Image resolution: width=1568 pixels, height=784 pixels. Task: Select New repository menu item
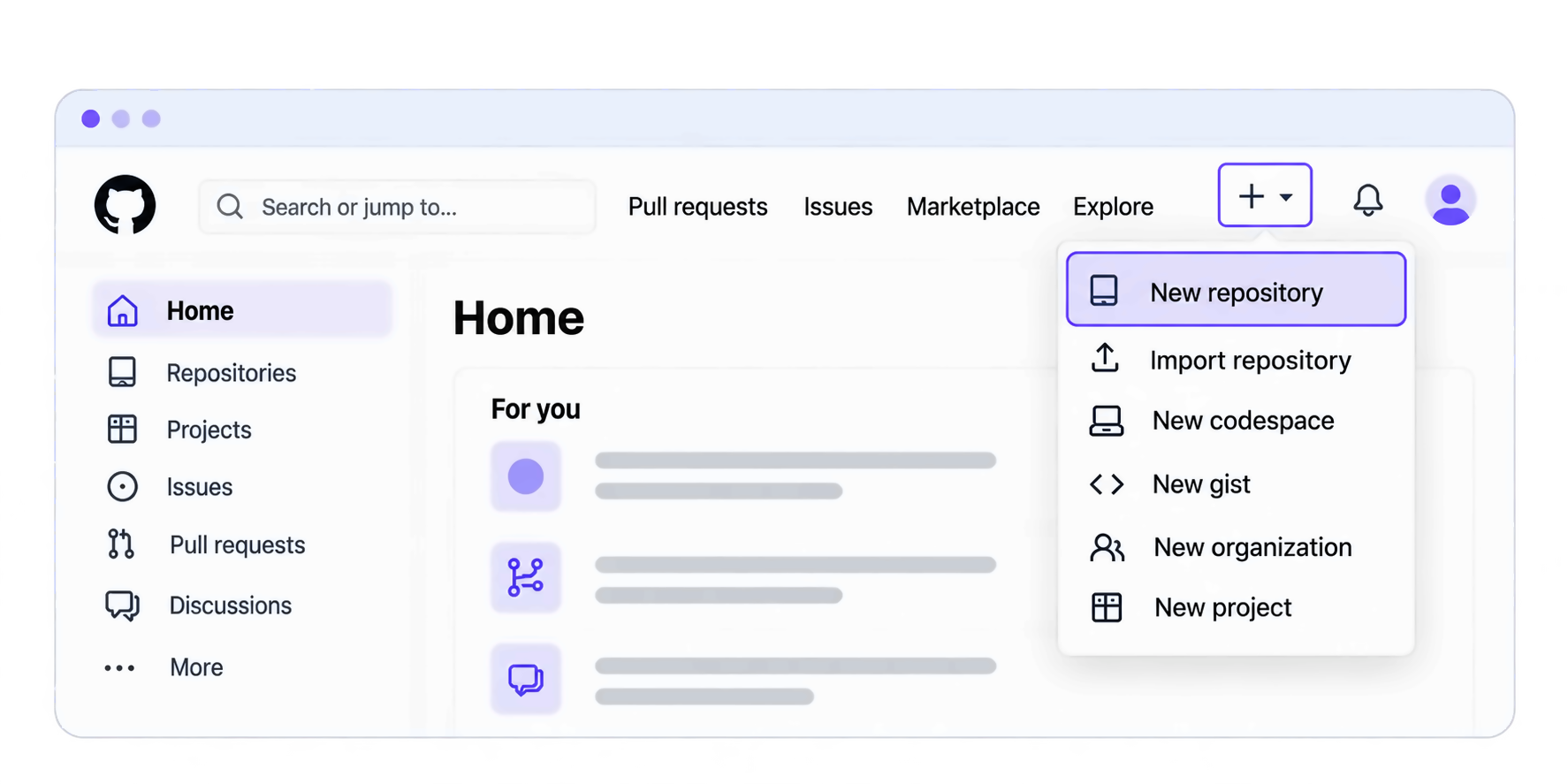tap(1236, 290)
